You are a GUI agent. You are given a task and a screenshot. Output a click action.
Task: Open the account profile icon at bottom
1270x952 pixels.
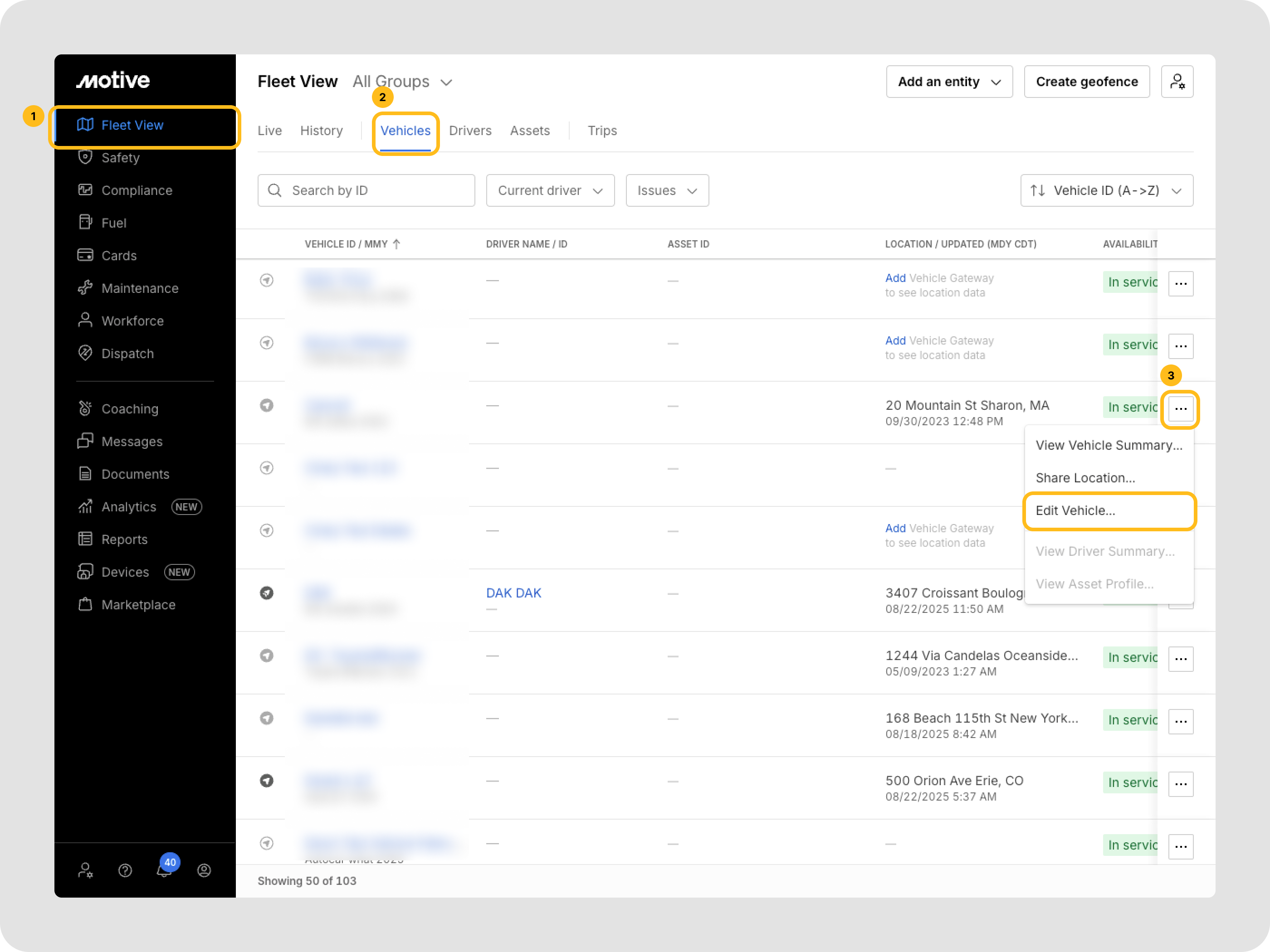[204, 870]
